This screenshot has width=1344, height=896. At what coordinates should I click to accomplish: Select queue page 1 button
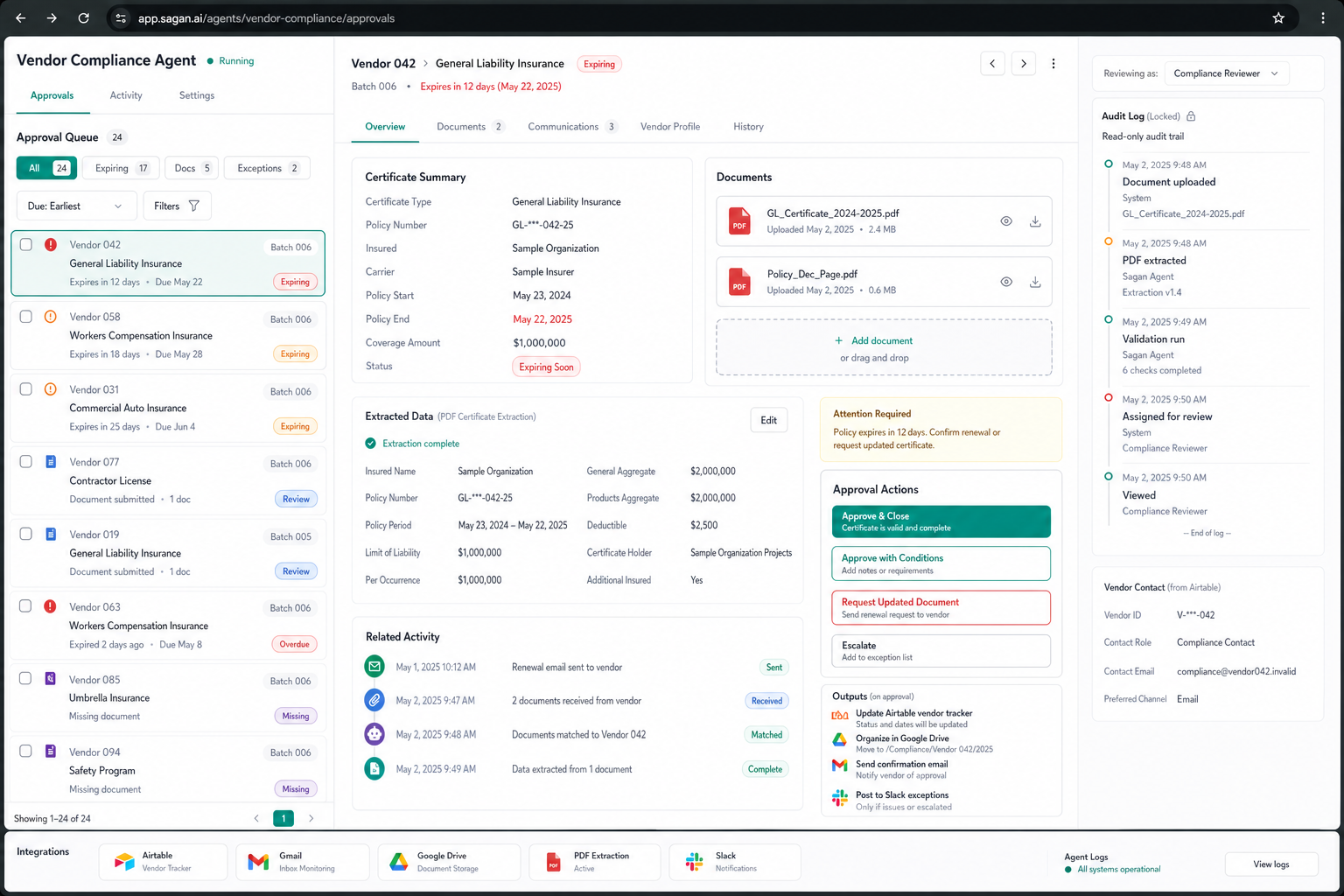[283, 818]
